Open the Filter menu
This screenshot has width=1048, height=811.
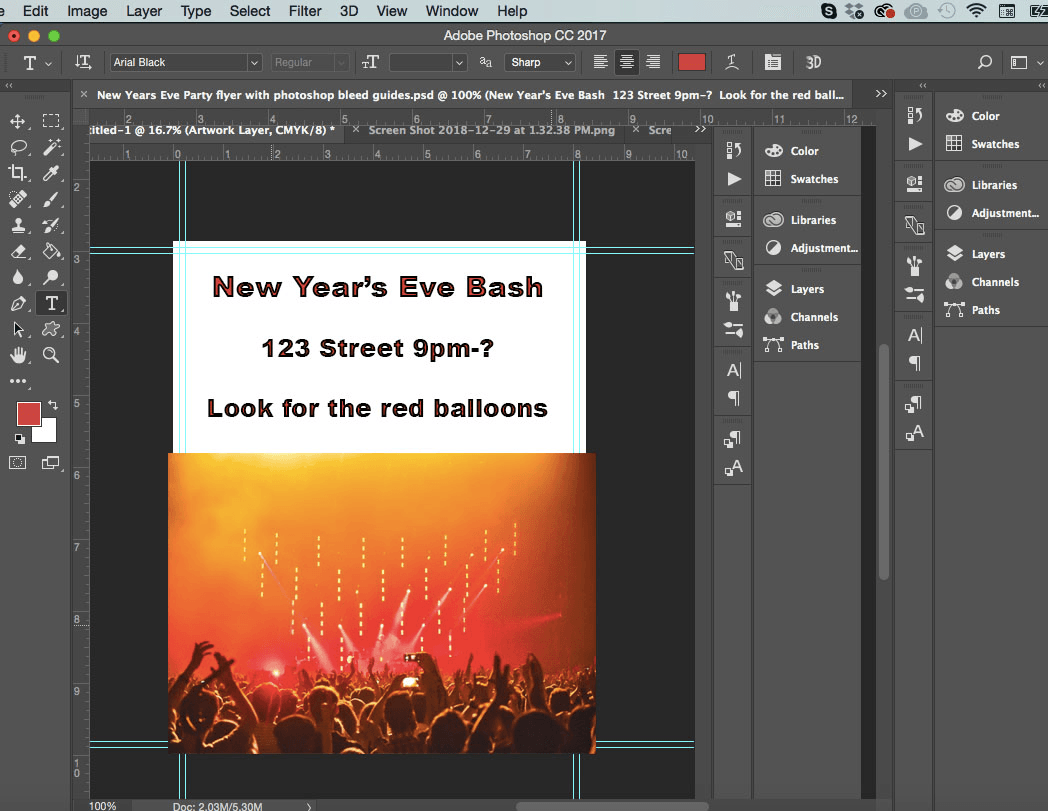304,11
